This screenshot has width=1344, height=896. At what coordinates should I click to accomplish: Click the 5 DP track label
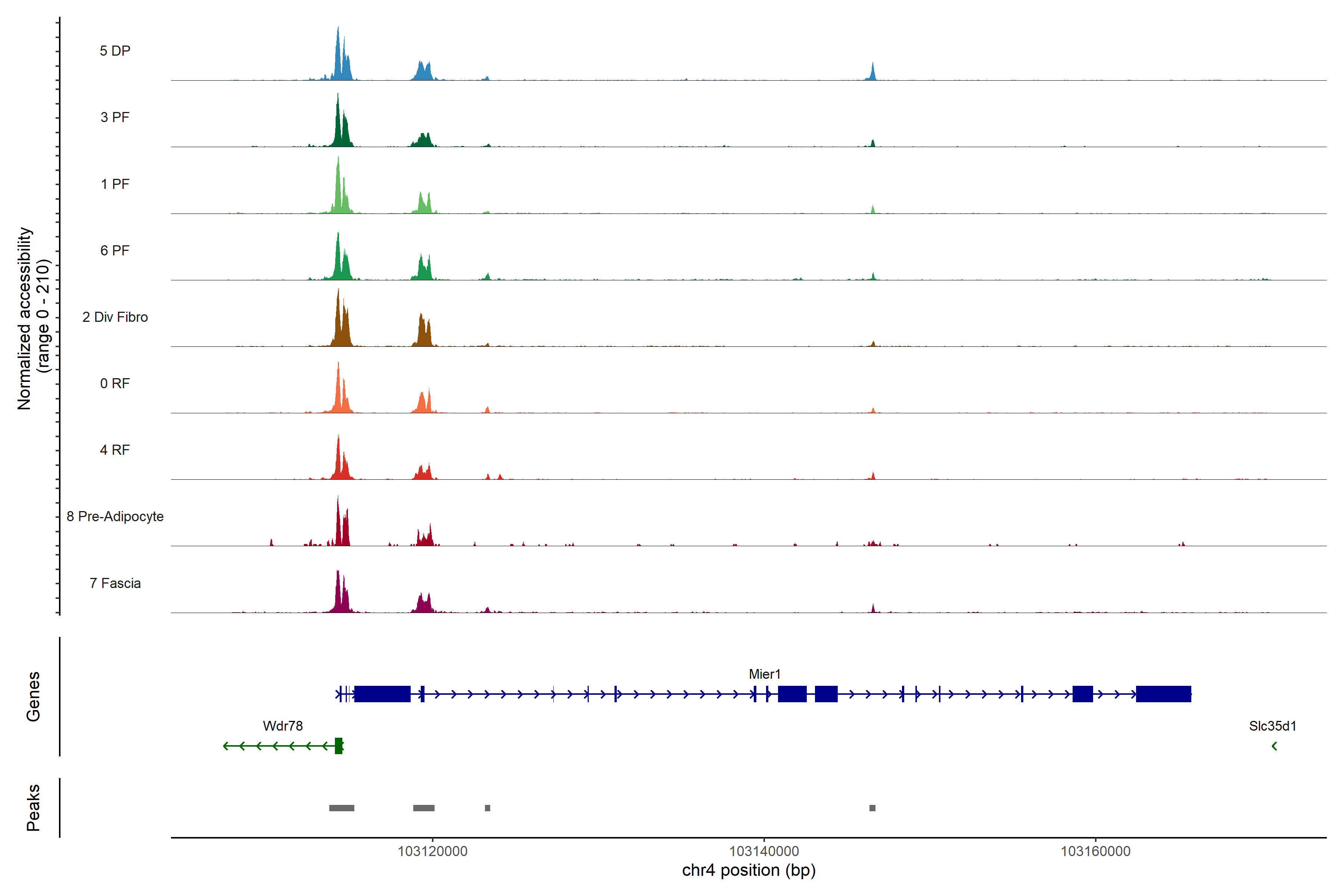tap(115, 51)
